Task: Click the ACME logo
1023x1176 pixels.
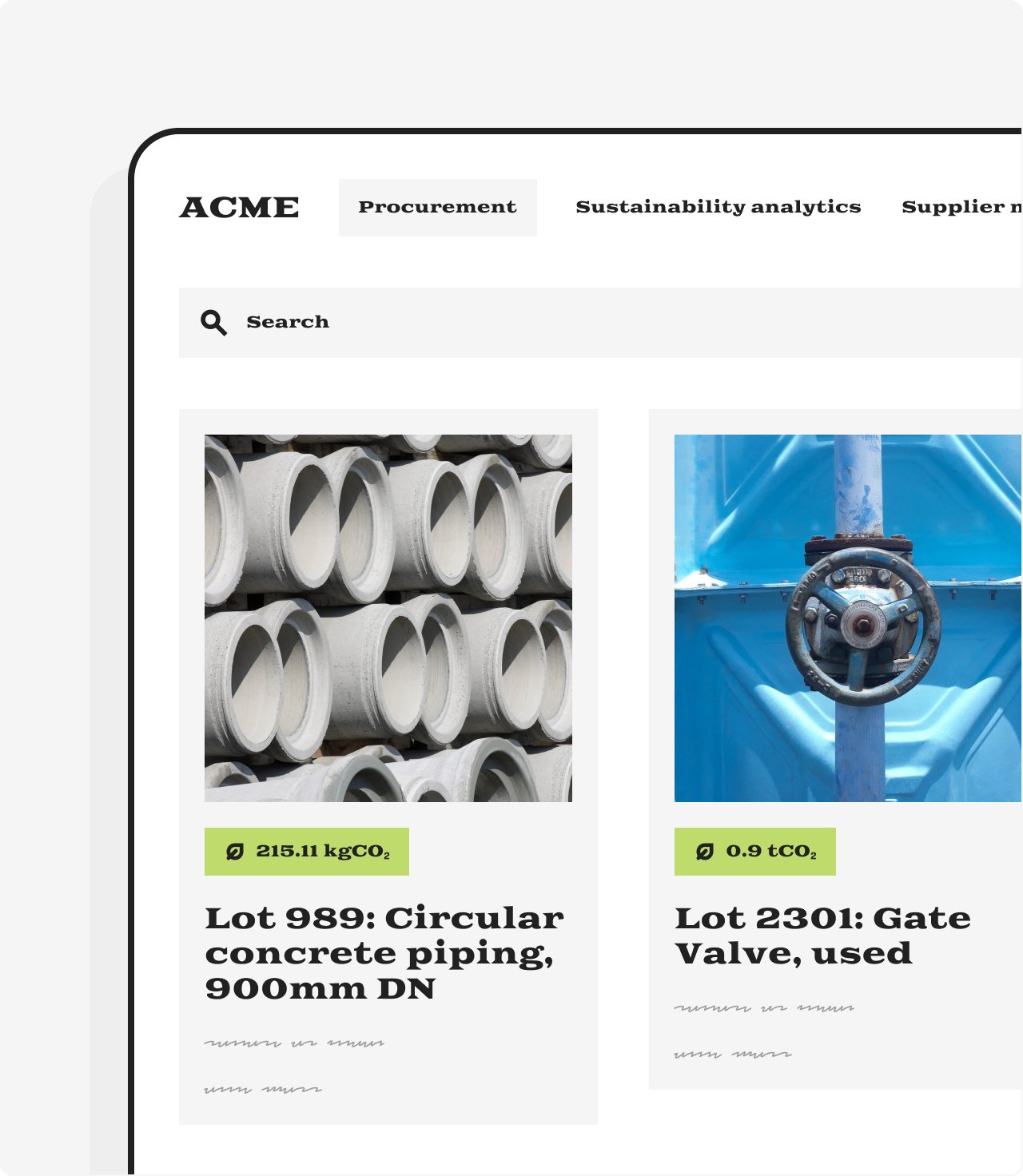Action: [x=239, y=208]
